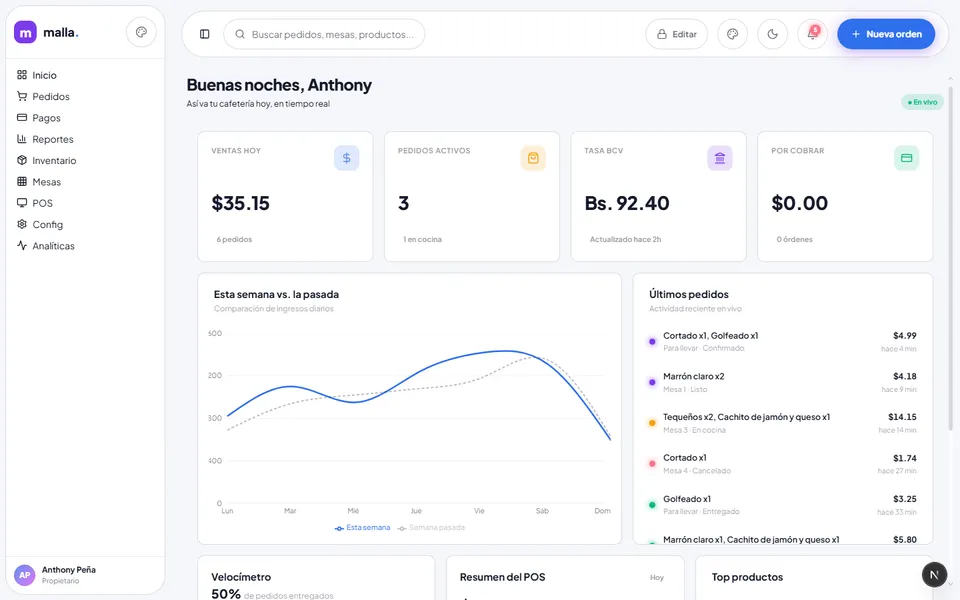This screenshot has height=600, width=960.
Task: Click the $14.15 order amount
Action: (x=902, y=417)
